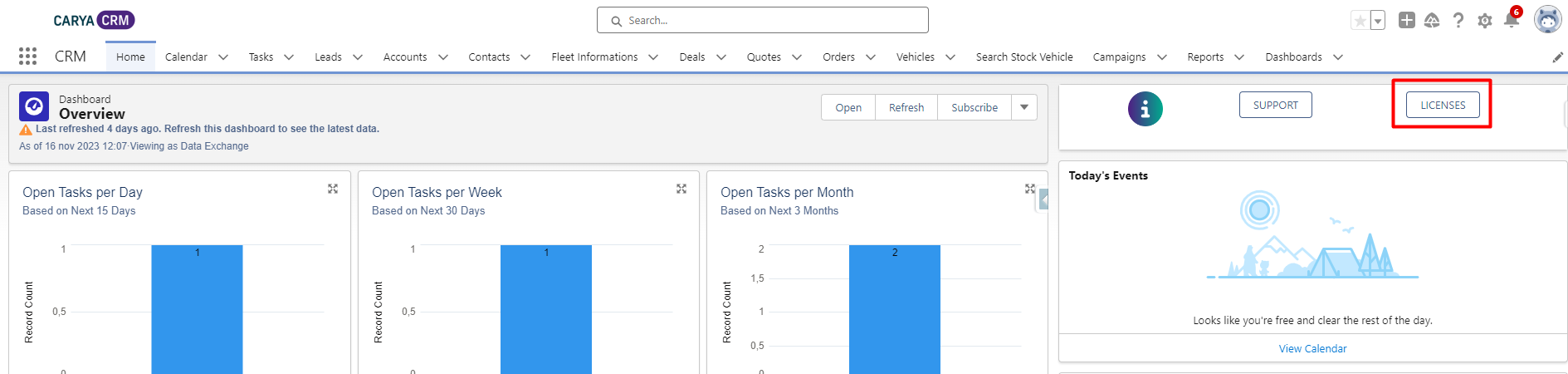The image size is (1568, 374).
Task: Open dropdown arrow beside Subscribe button
Action: click(x=1024, y=107)
